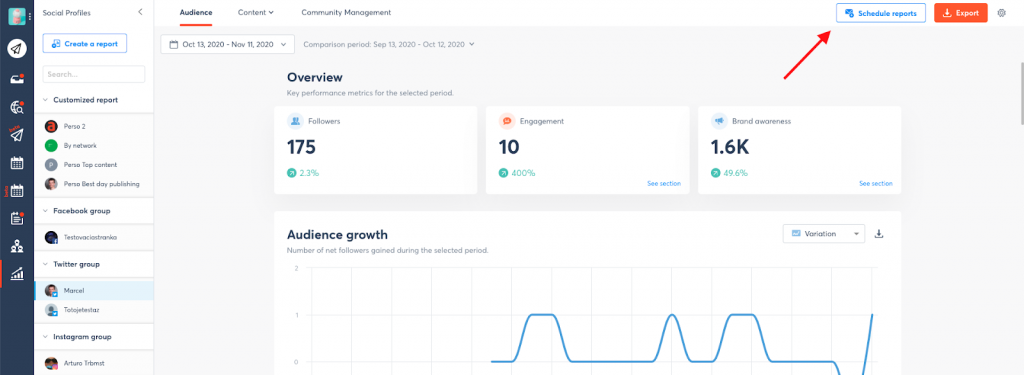Collapse the Twitter group section
The image size is (1024, 375).
point(45,264)
